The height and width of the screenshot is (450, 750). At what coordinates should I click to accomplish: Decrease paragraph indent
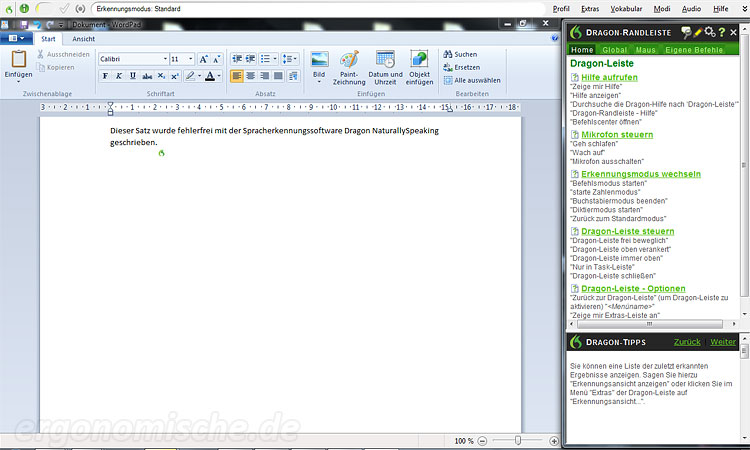coord(237,59)
